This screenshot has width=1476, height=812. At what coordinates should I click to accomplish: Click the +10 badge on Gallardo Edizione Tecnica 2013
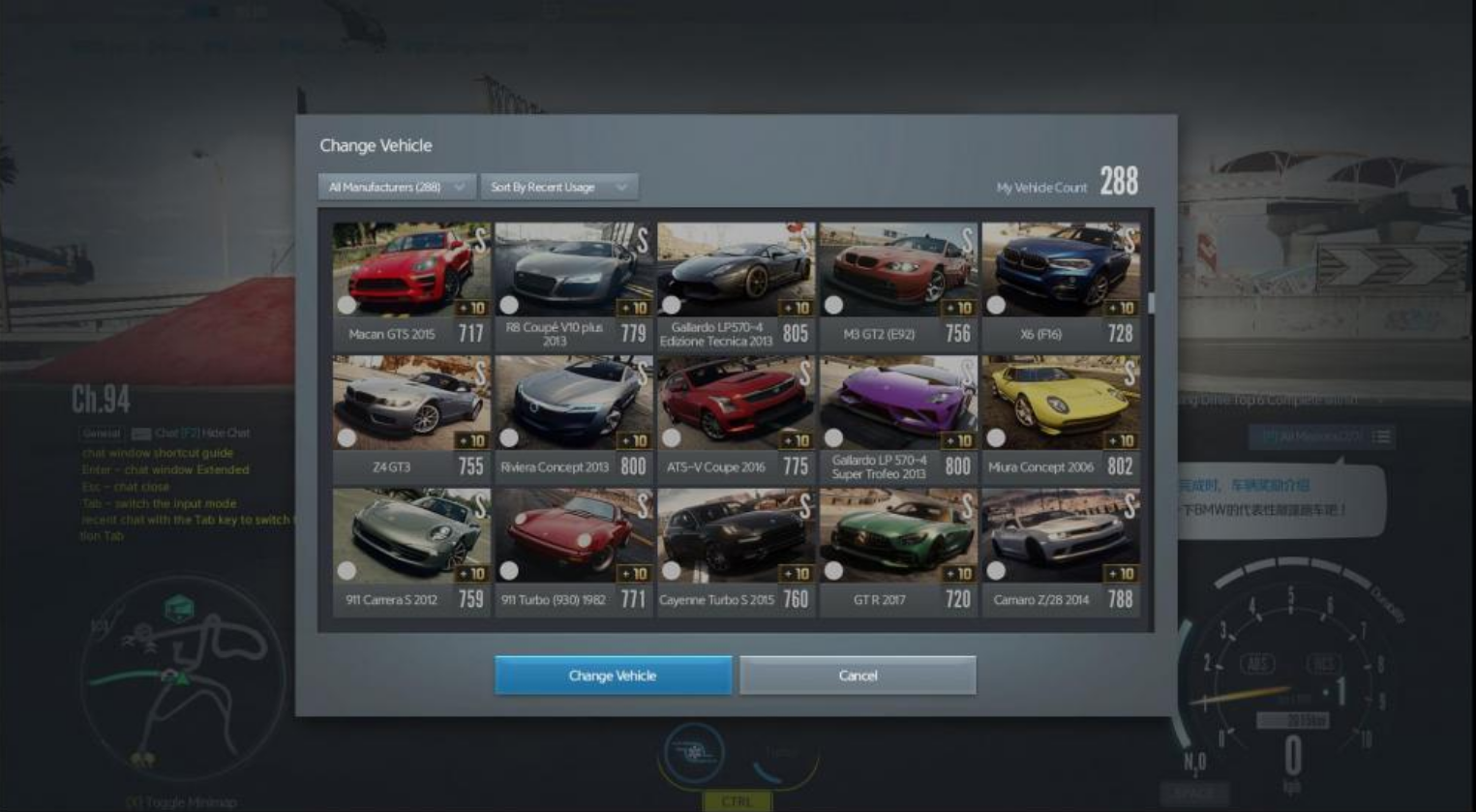click(x=797, y=308)
